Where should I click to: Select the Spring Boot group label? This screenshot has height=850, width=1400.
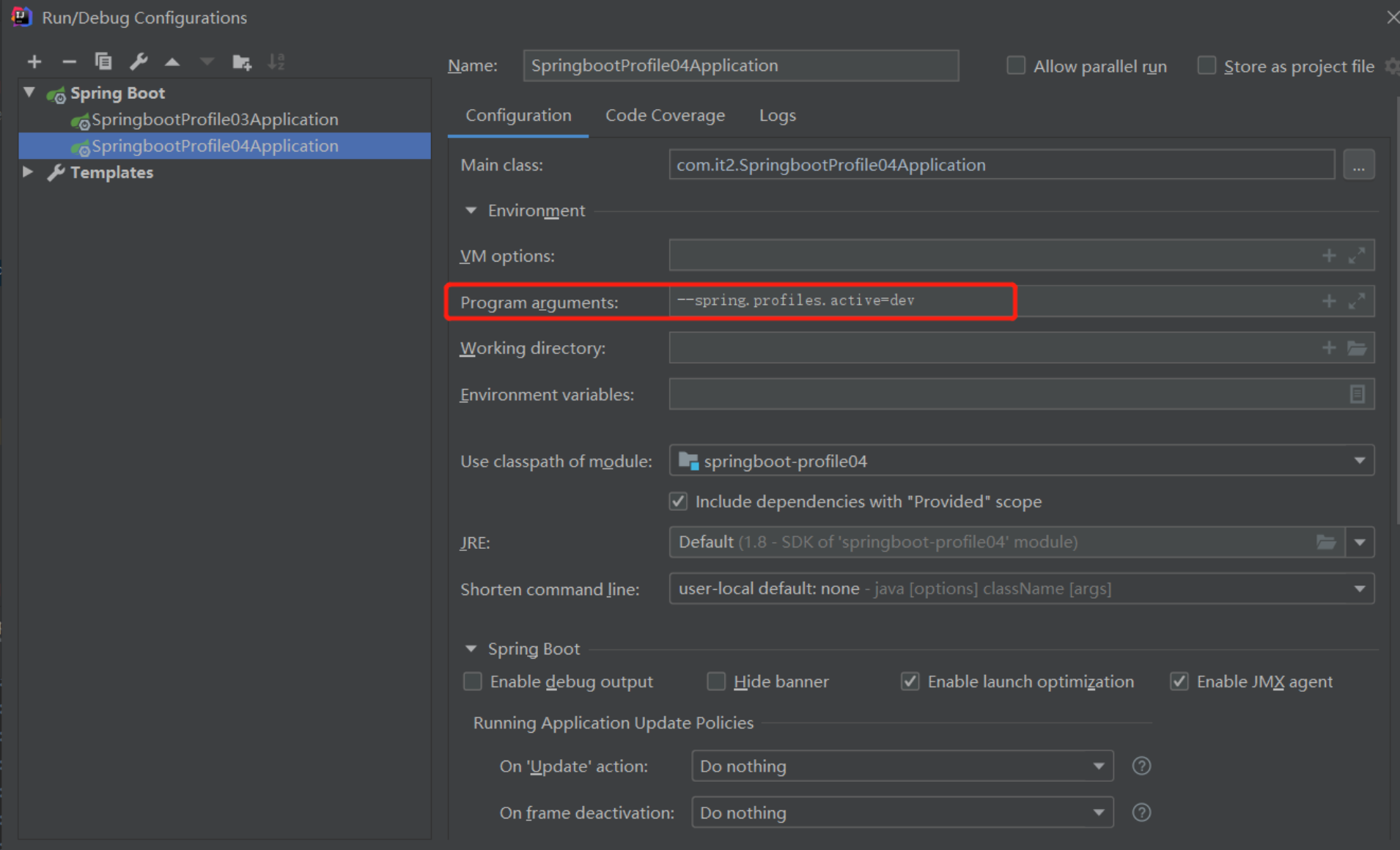pos(117,93)
